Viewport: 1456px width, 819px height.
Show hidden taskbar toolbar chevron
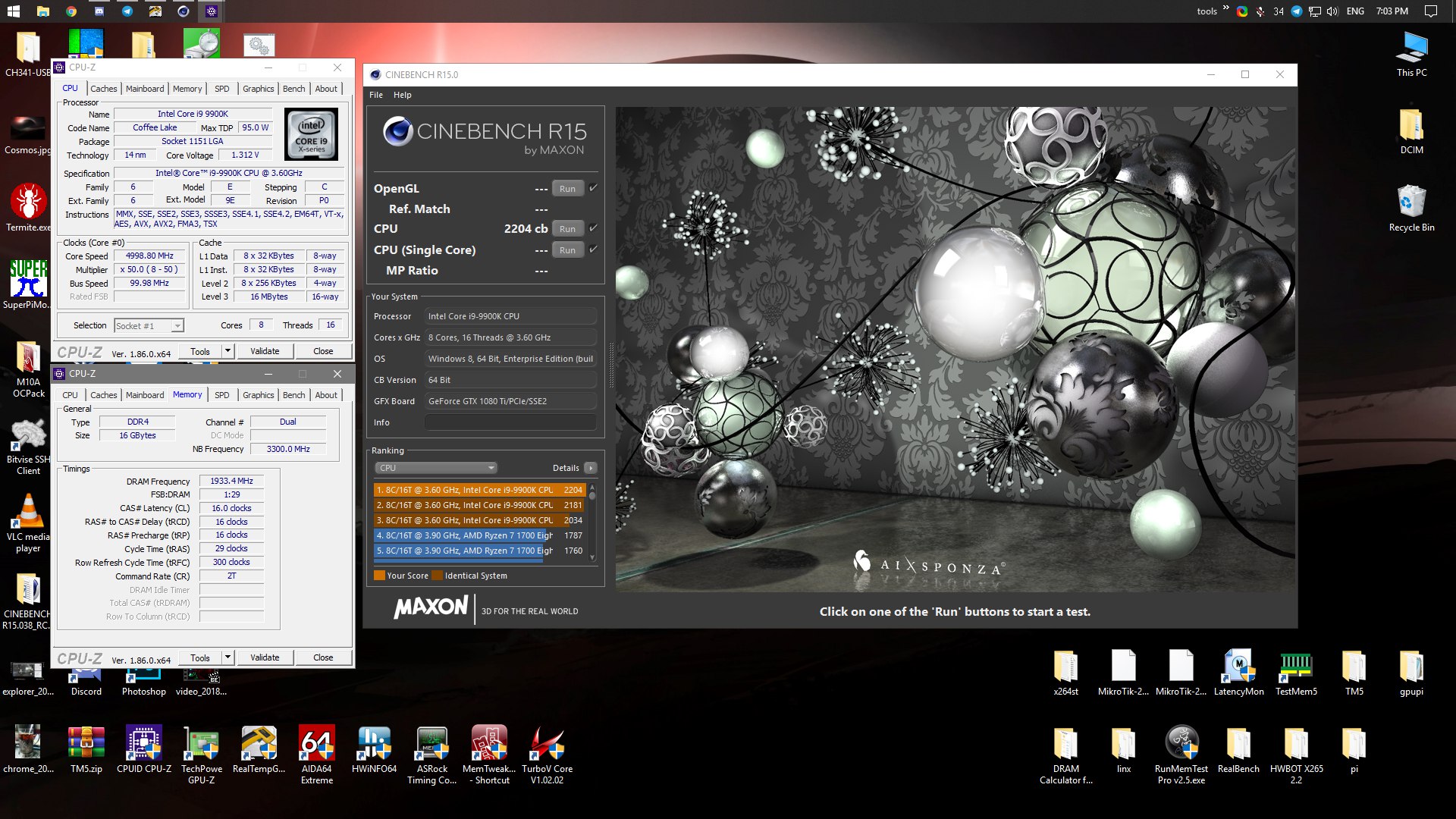tap(1225, 9)
